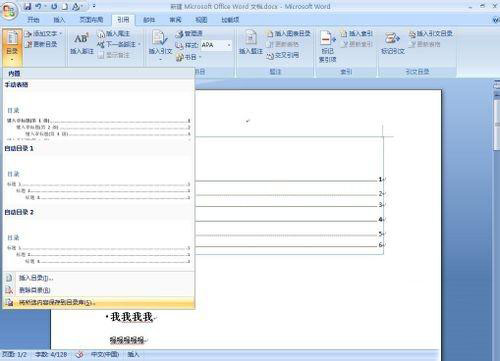Undo the last action
This screenshot has width=500, height=361.
38,6
